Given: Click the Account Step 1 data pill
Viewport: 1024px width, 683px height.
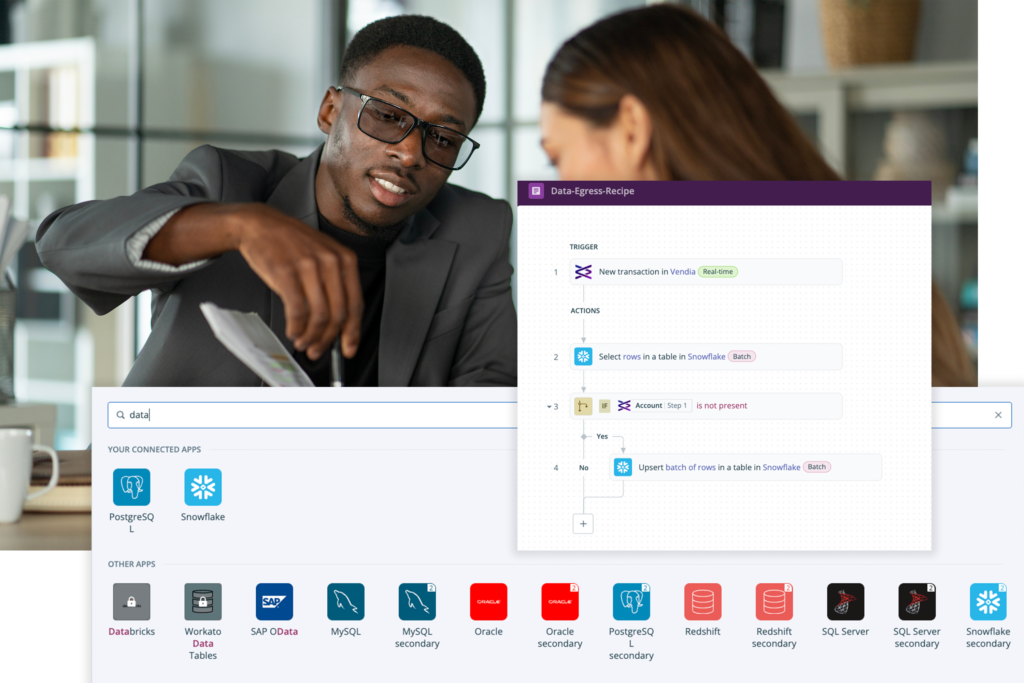Looking at the screenshot, I should click(653, 405).
